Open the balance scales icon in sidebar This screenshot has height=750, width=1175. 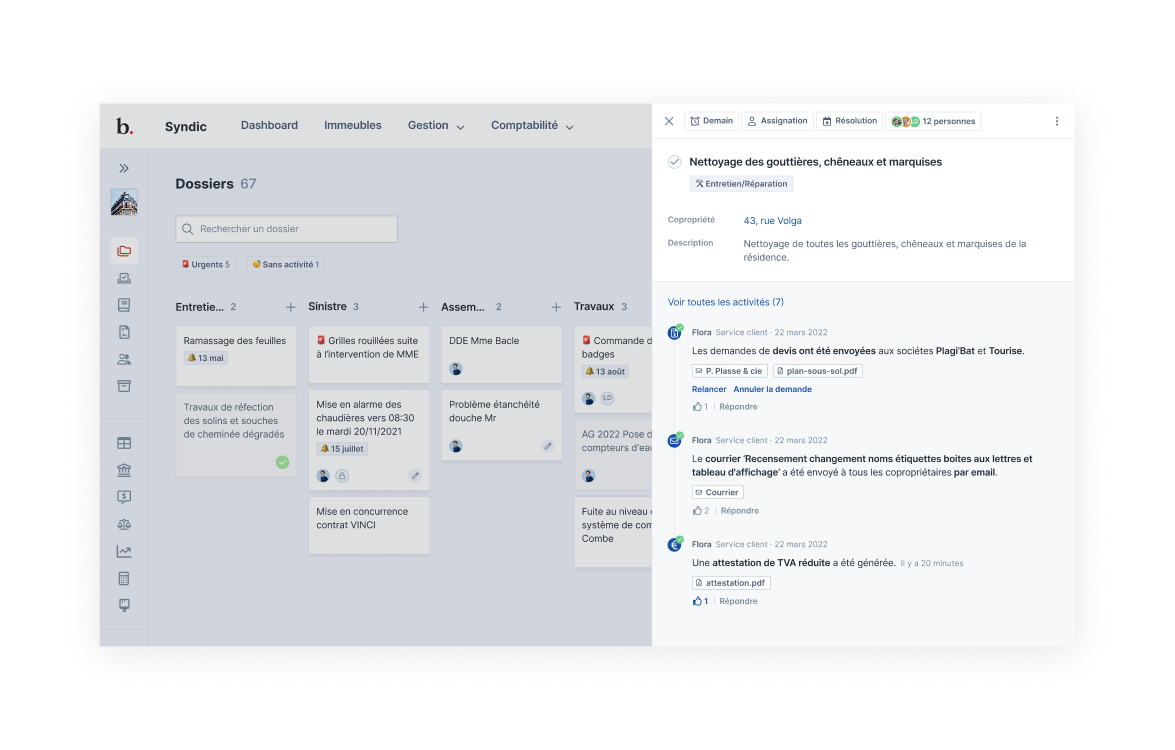click(124, 524)
